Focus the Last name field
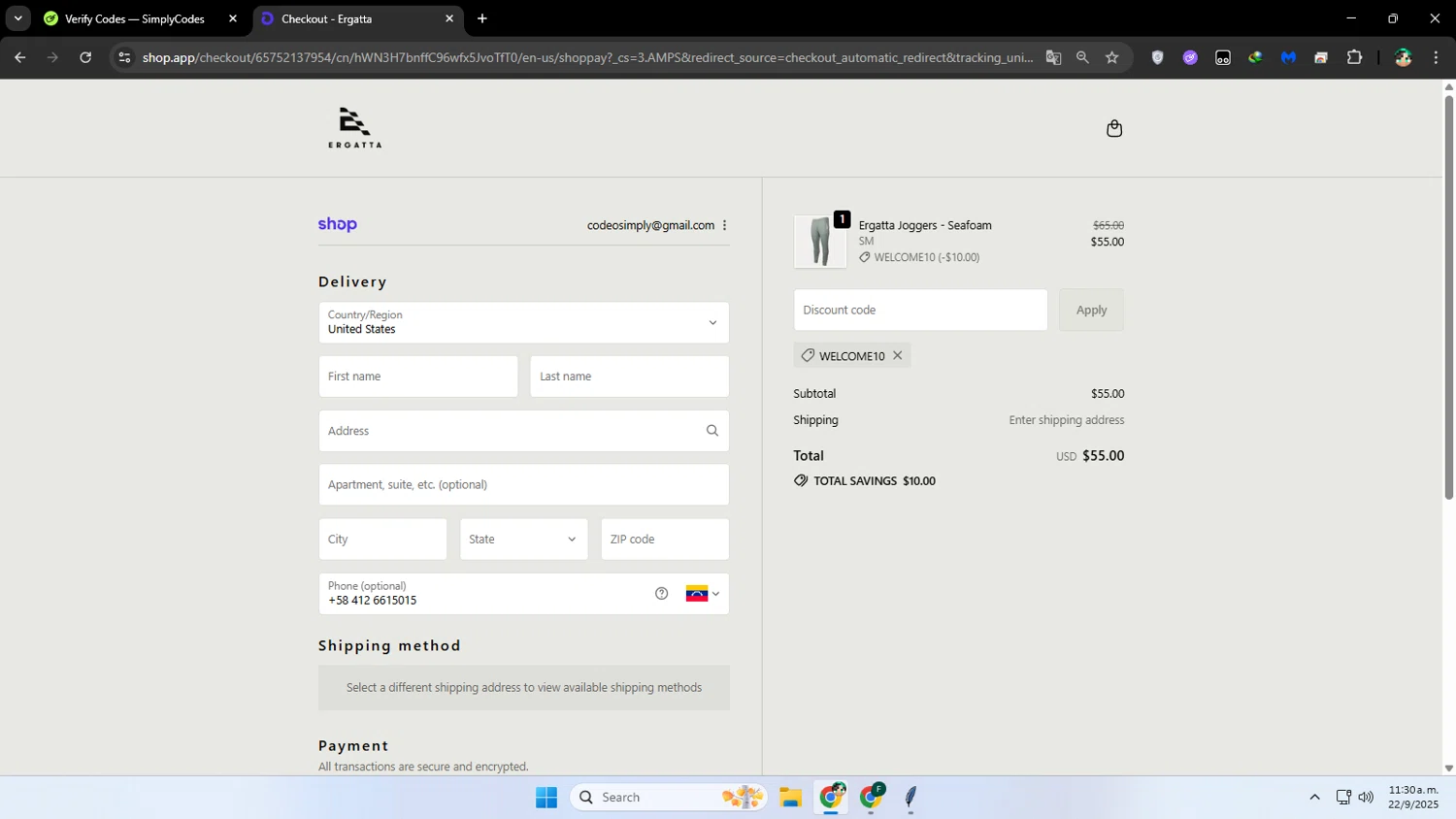 [629, 377]
